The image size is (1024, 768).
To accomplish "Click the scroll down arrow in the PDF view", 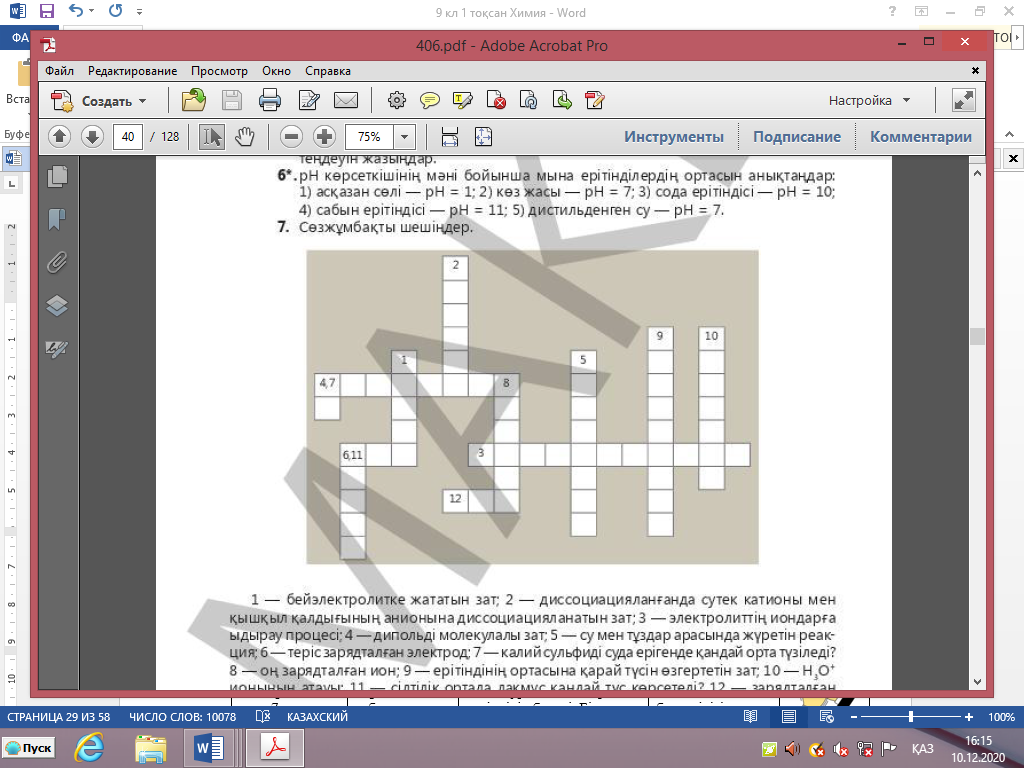I will 977,681.
